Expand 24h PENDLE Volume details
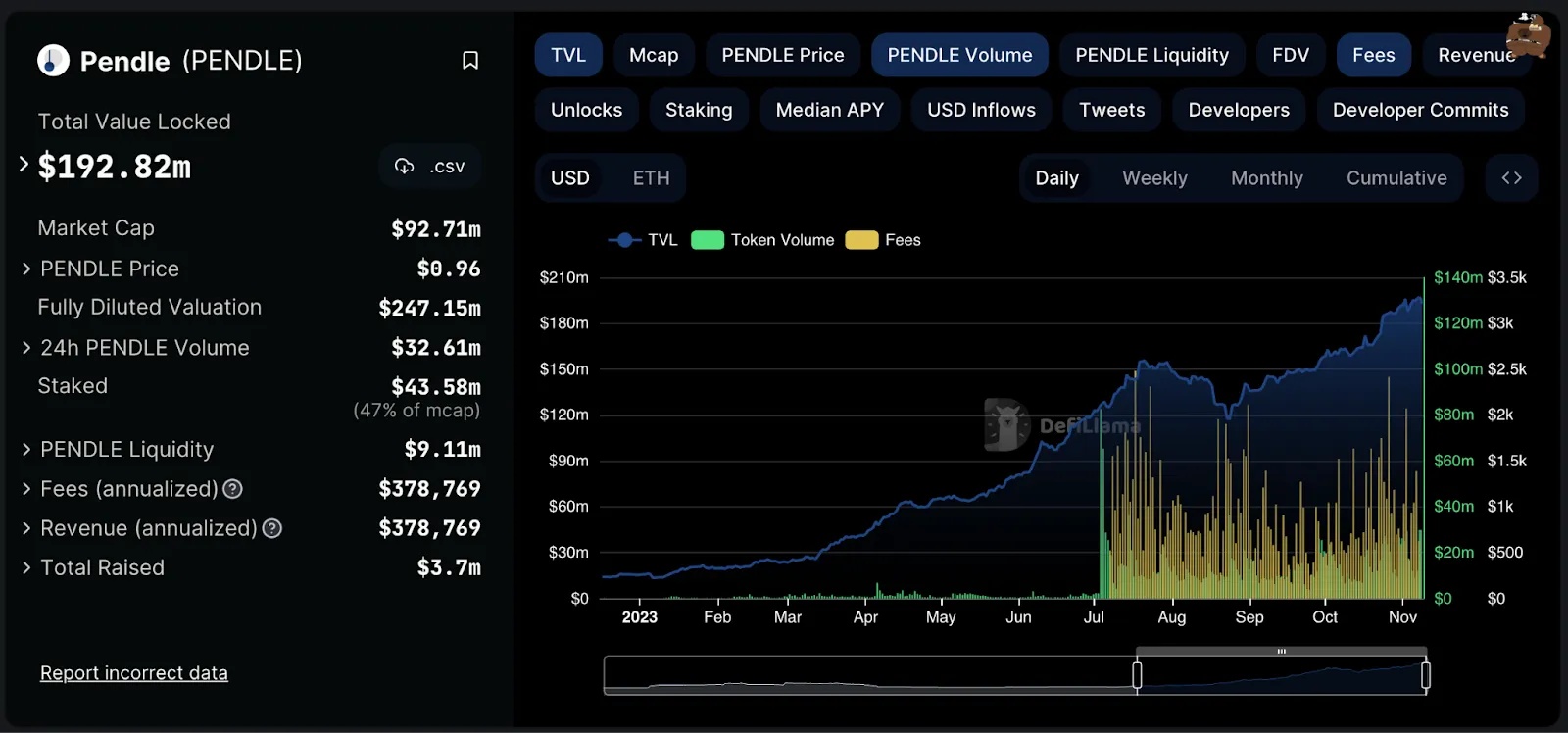The width and height of the screenshot is (1568, 733). click(x=26, y=348)
